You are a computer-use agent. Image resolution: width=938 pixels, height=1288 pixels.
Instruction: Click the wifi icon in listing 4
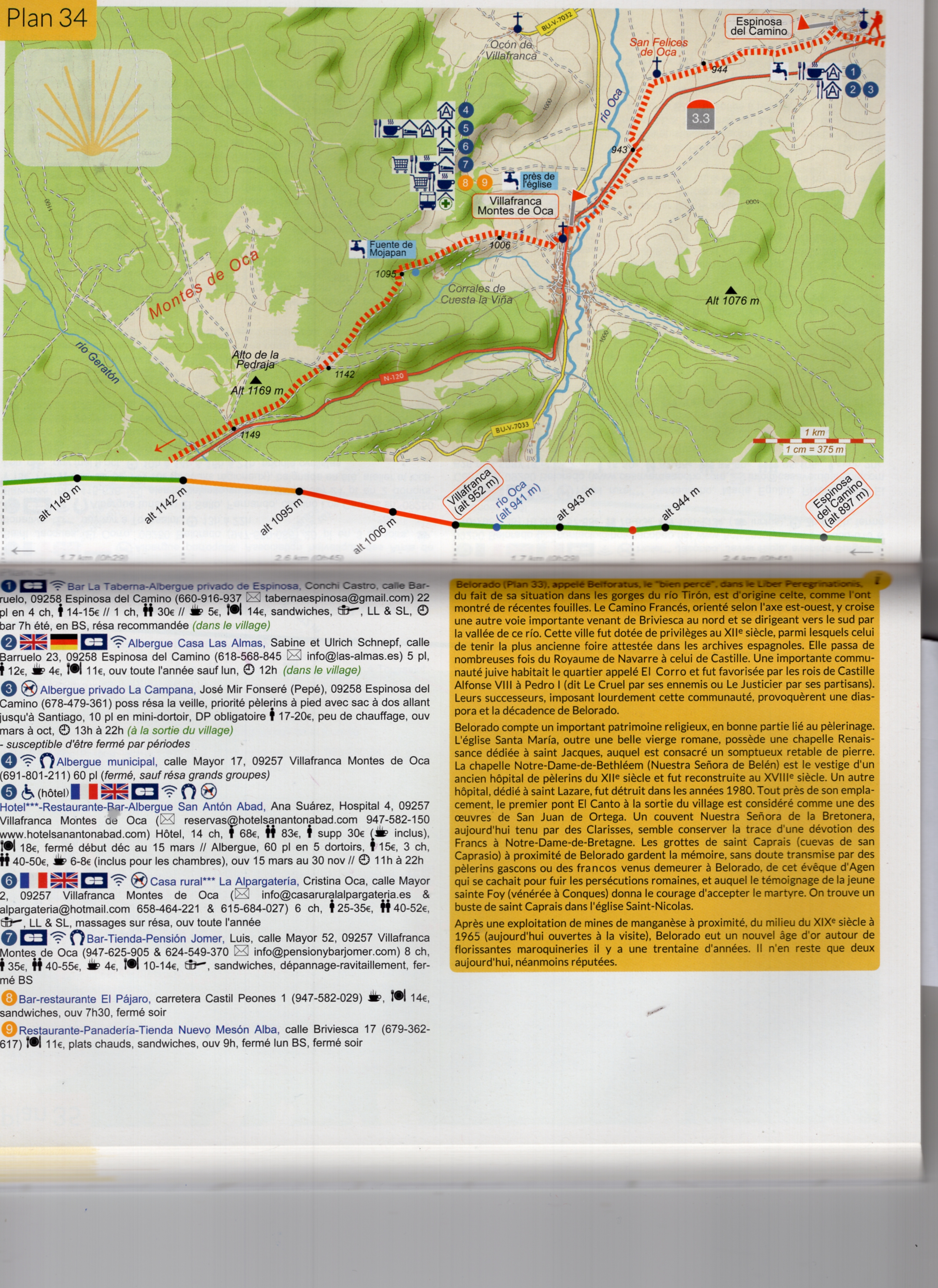(27, 760)
